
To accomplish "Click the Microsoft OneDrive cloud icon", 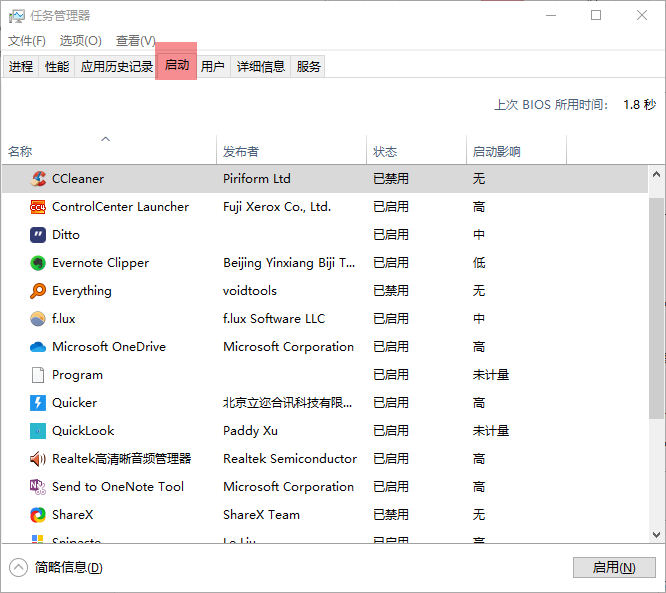I will [x=38, y=347].
